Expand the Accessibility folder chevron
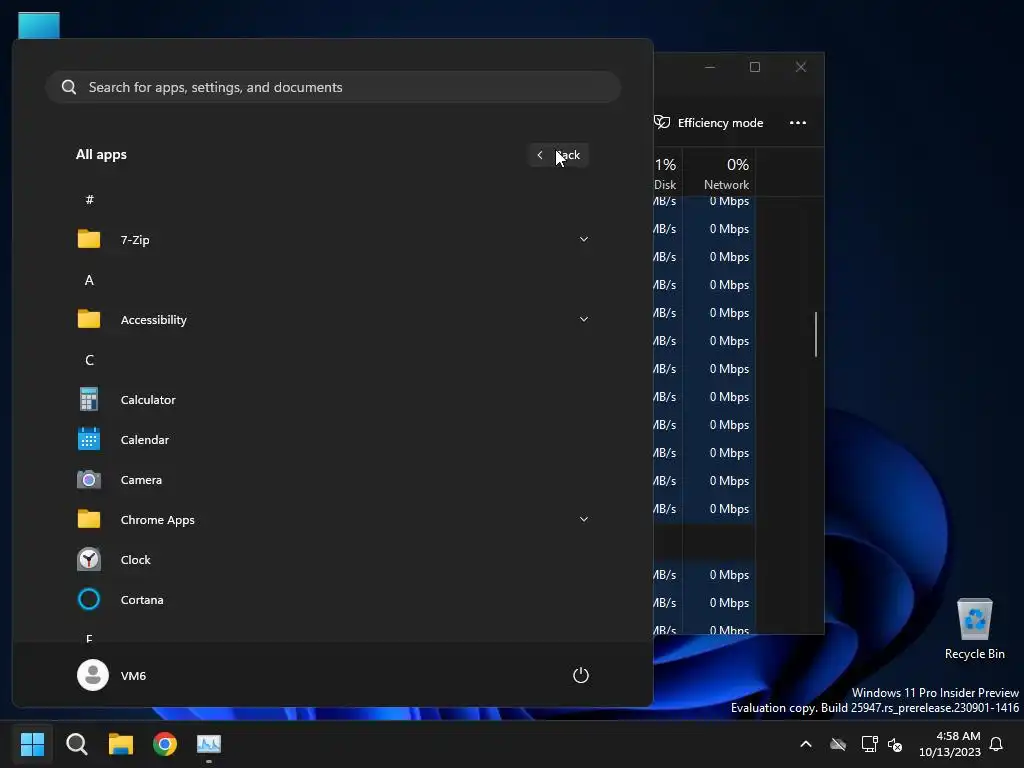Screen dimensions: 1024x768 pos(584,319)
